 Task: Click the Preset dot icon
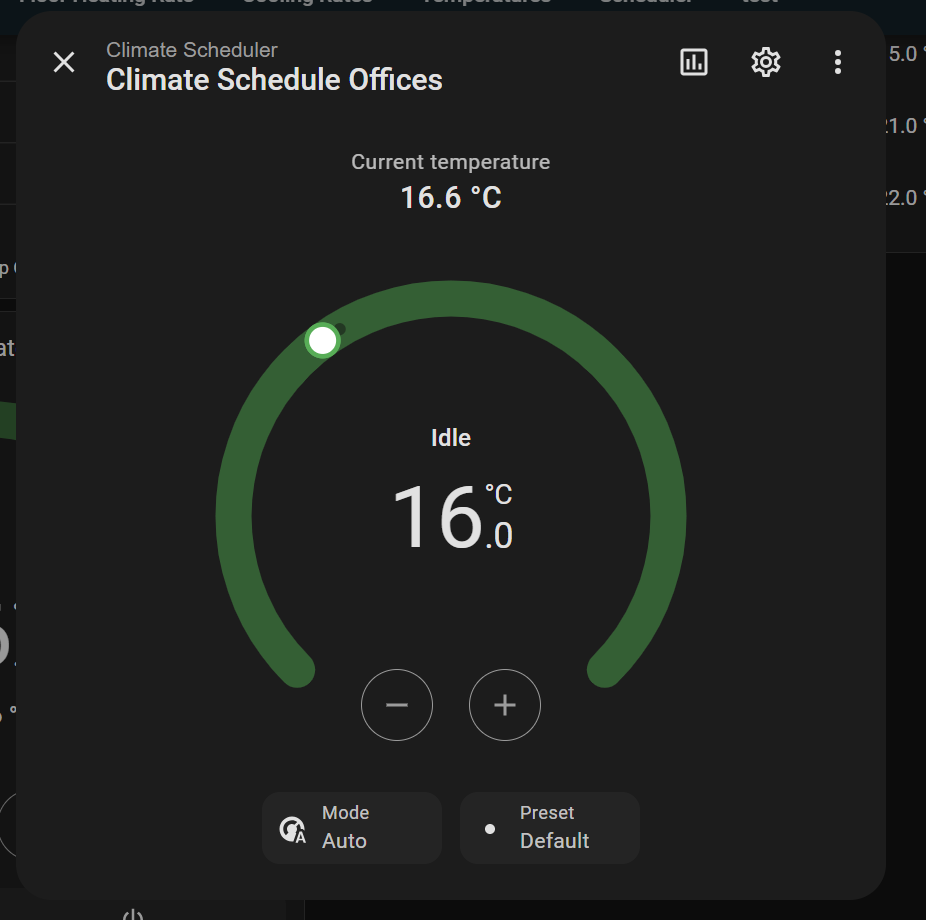tap(490, 829)
